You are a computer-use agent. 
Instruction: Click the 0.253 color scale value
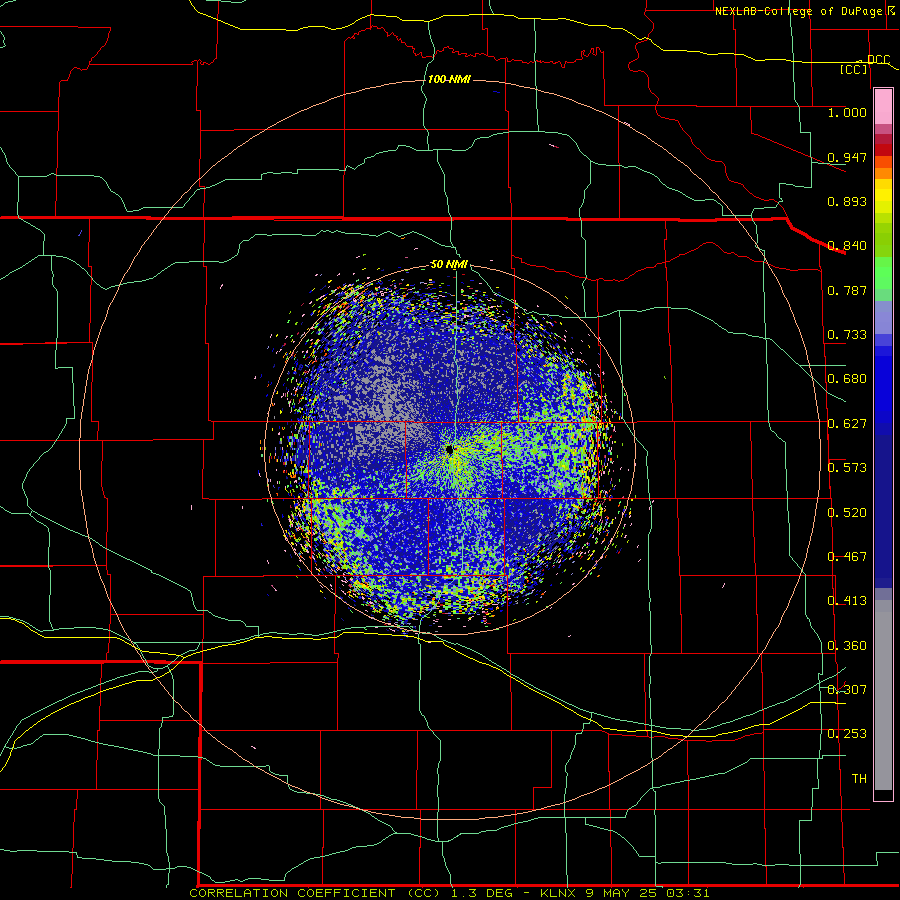pyautogui.click(x=847, y=734)
